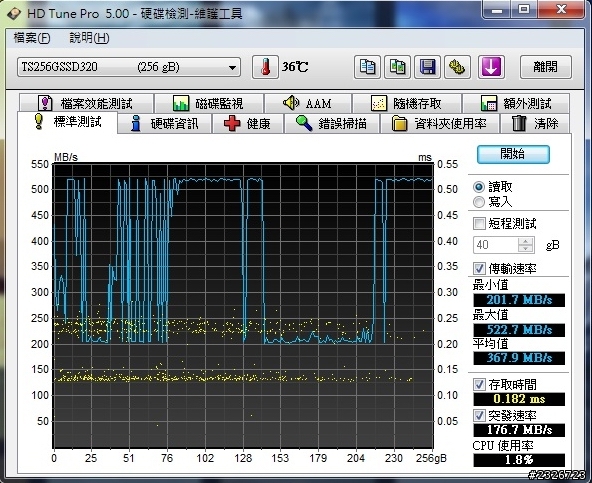Screen dimensions: 592x483
Task: Switch to the 硬碟資訊 tab
Action: coord(165,123)
